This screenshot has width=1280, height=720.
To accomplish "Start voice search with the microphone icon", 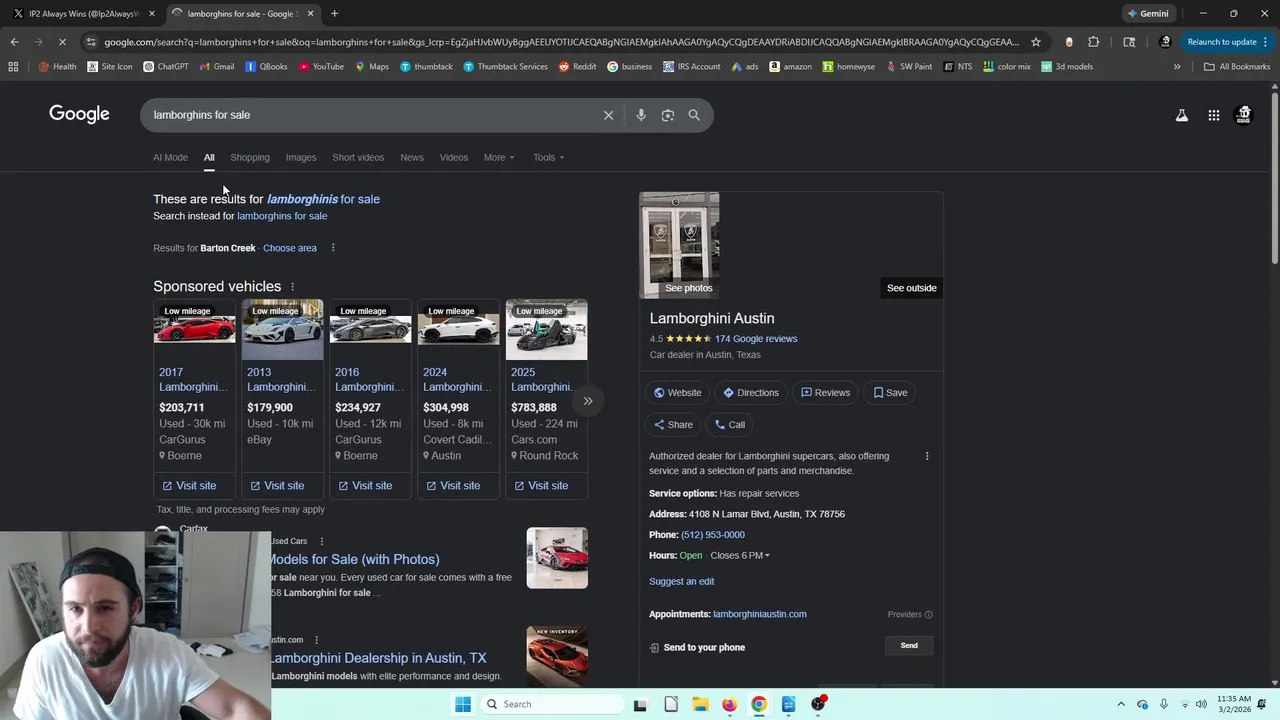I will point(641,115).
